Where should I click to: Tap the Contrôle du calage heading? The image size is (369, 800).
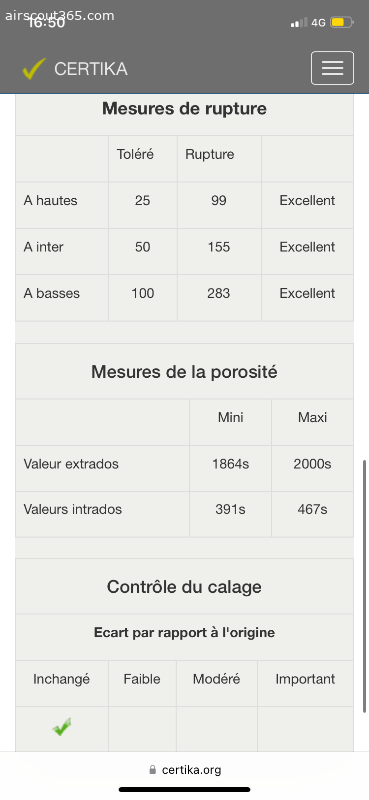coord(184,587)
